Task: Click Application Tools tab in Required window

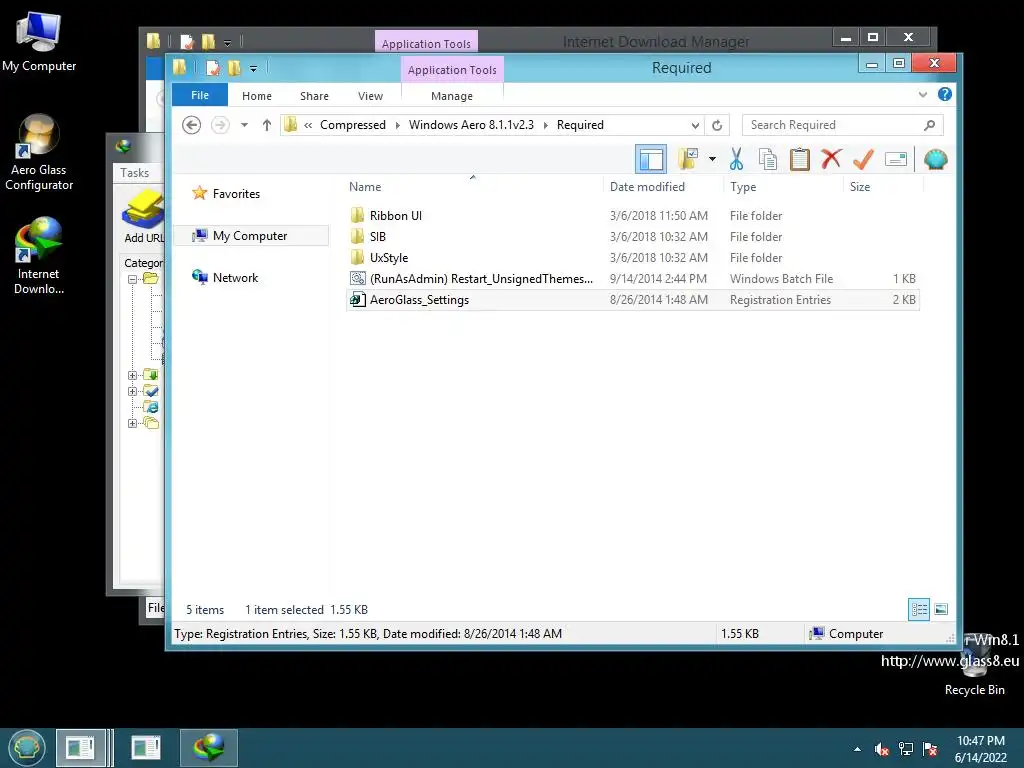Action: pos(452,70)
